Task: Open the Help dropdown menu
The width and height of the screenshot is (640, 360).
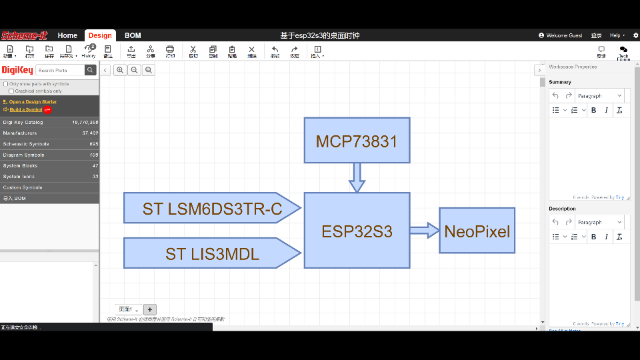Action: click(x=617, y=36)
